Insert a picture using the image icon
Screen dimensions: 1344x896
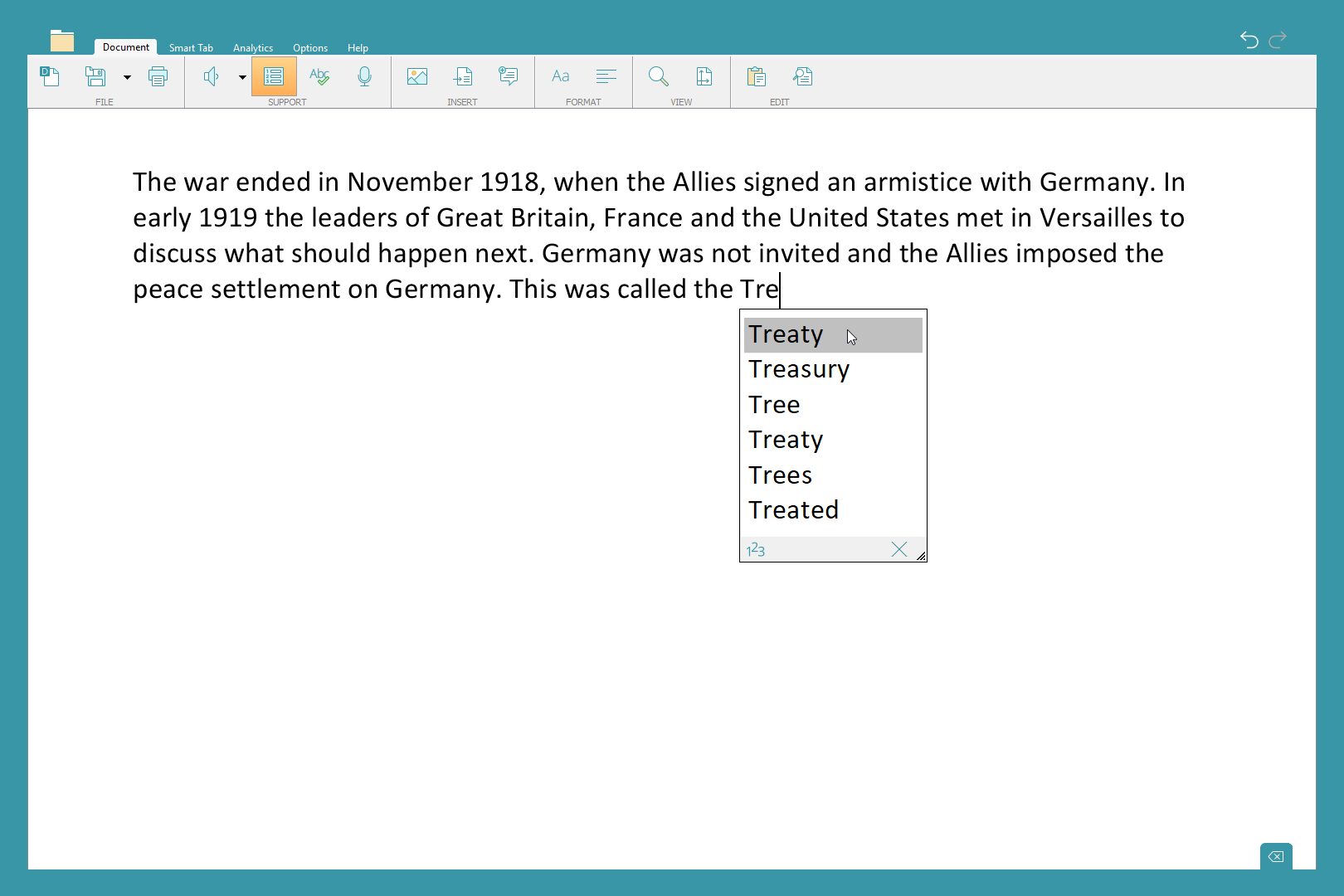pos(417,77)
